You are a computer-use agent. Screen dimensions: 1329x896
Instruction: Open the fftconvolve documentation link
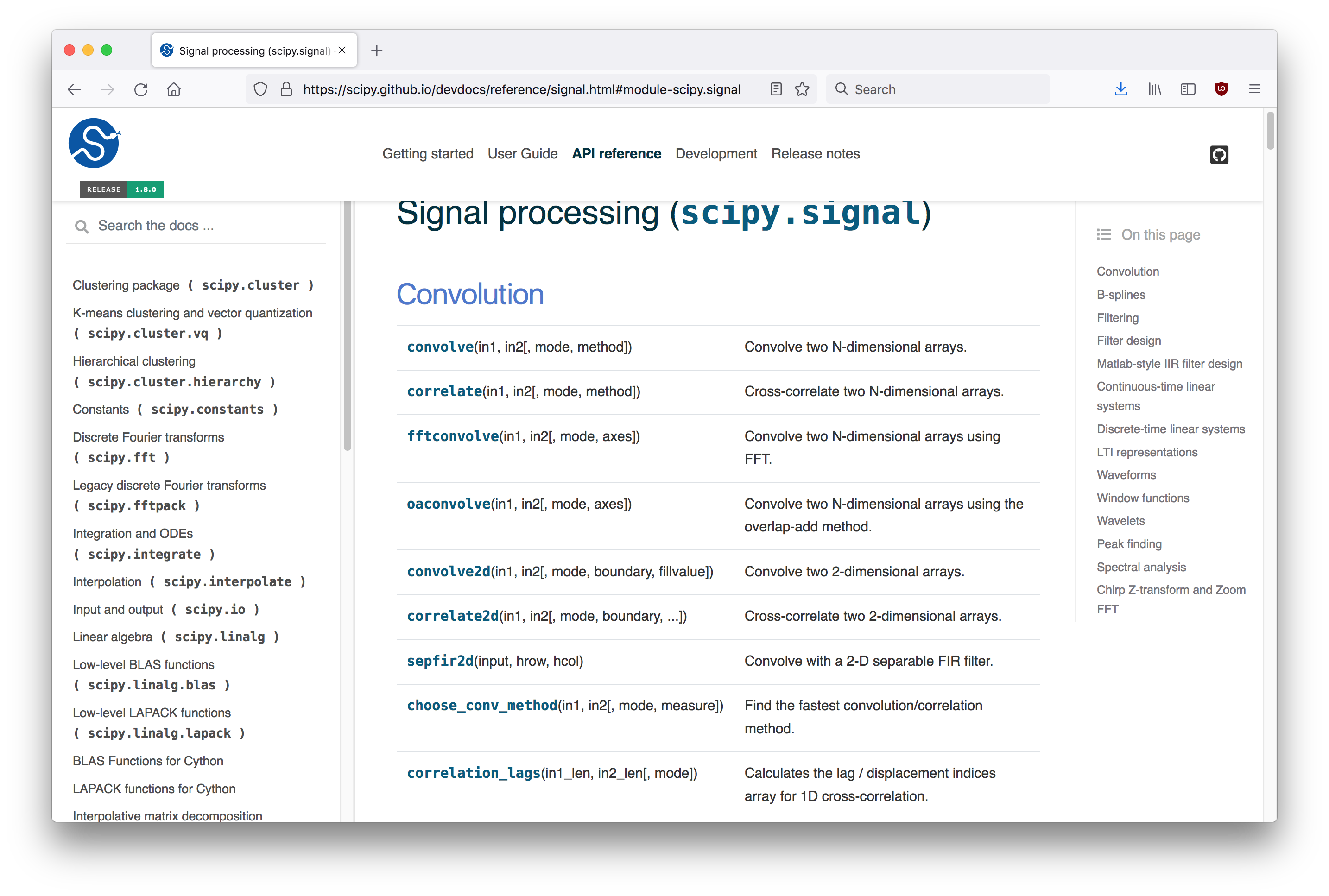[x=452, y=436]
